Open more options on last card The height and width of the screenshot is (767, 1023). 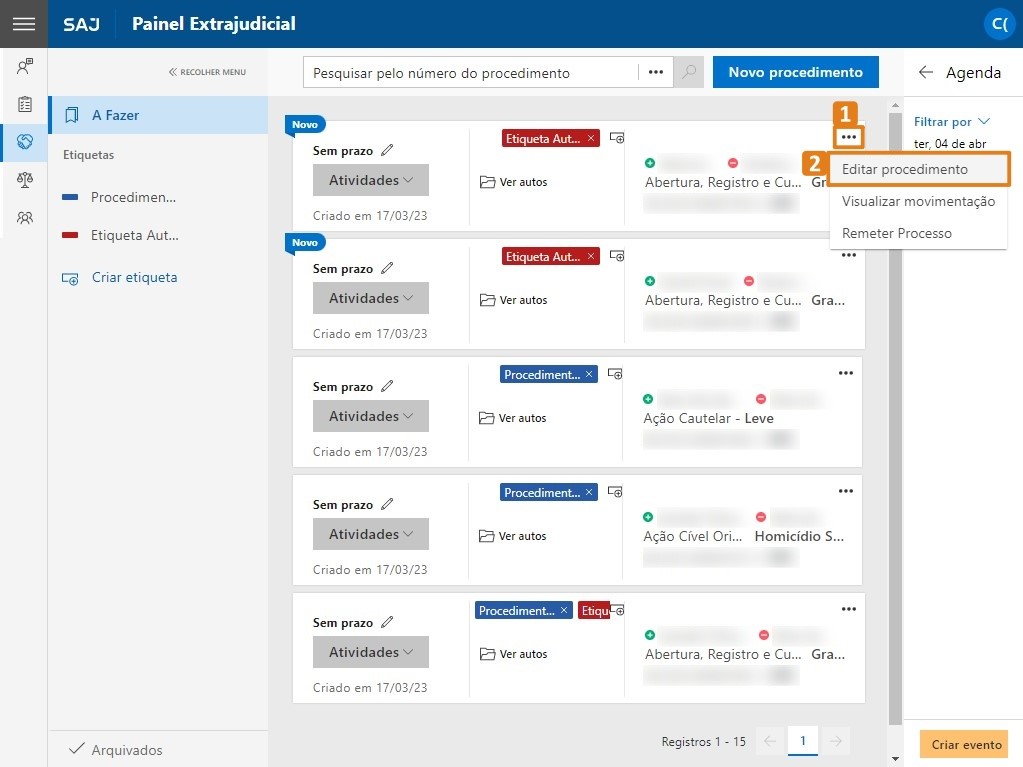[848, 609]
